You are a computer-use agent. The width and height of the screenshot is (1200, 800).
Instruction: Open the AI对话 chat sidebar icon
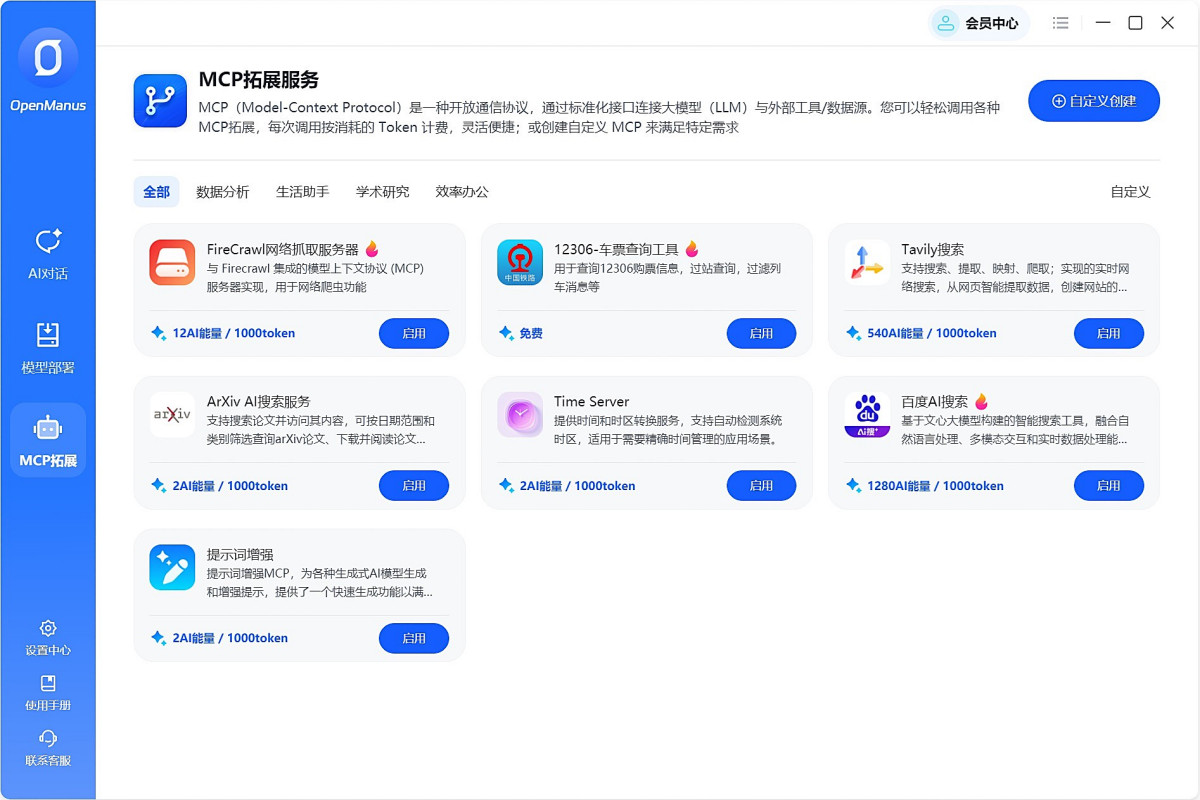(48, 242)
